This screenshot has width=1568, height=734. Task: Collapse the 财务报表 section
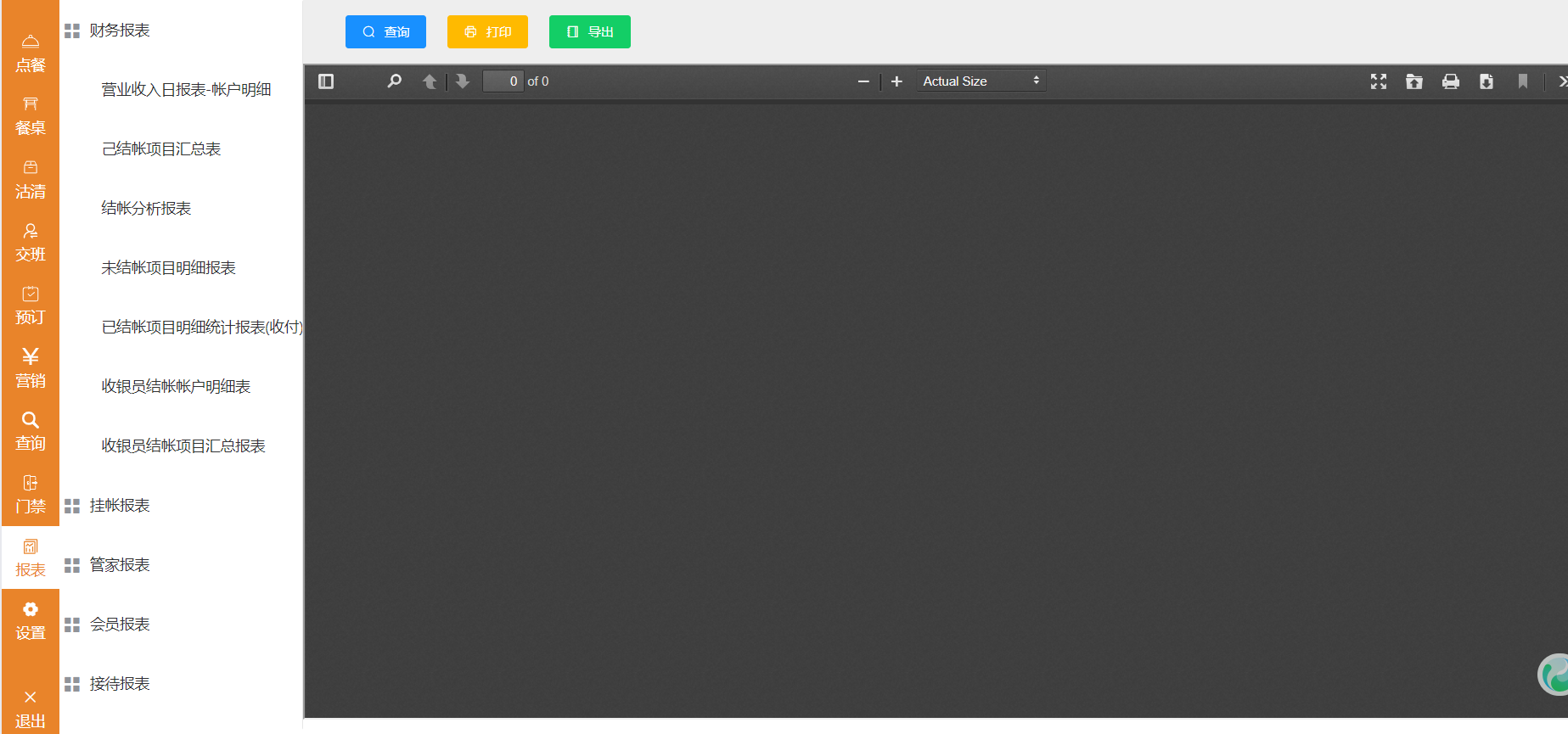(119, 31)
